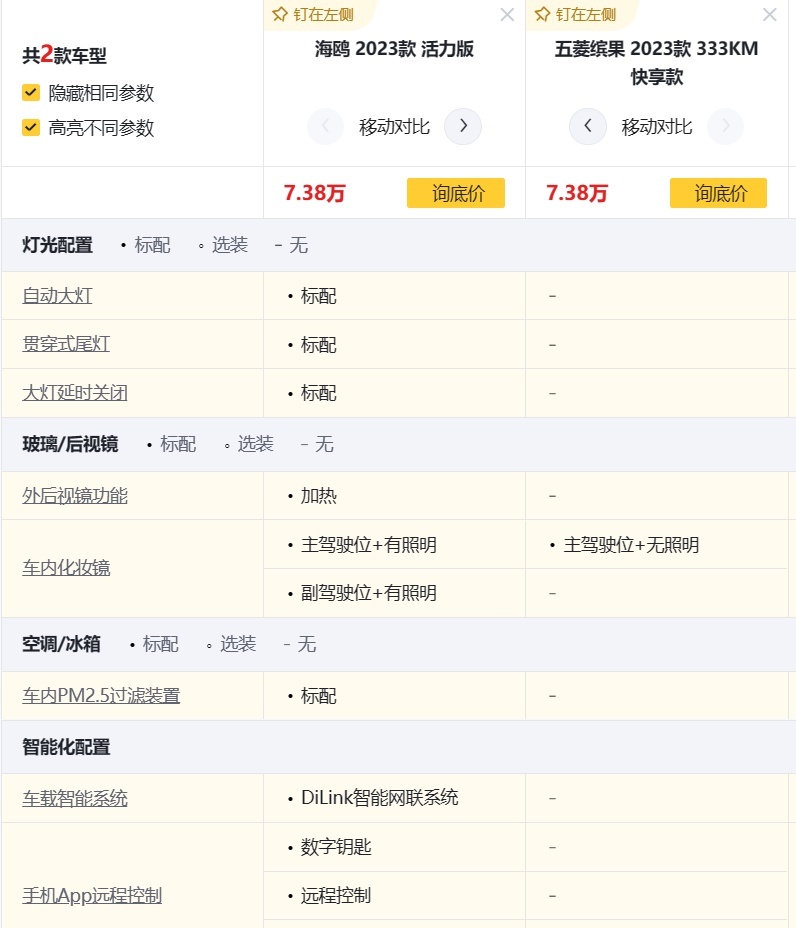
Task: Open 贯穿式尾灯 parameter link
Action: click(x=66, y=344)
